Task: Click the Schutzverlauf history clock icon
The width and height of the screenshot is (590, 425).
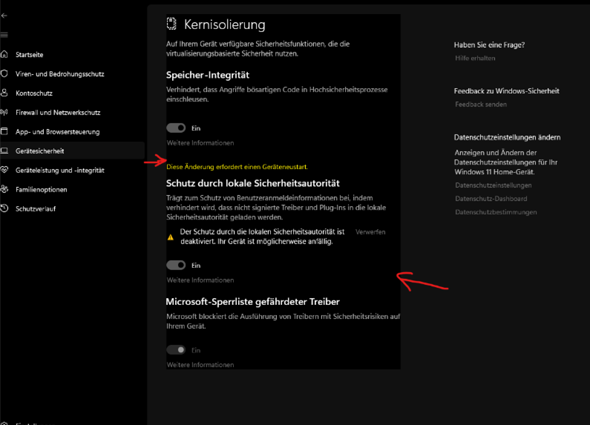Action: pos(4,208)
